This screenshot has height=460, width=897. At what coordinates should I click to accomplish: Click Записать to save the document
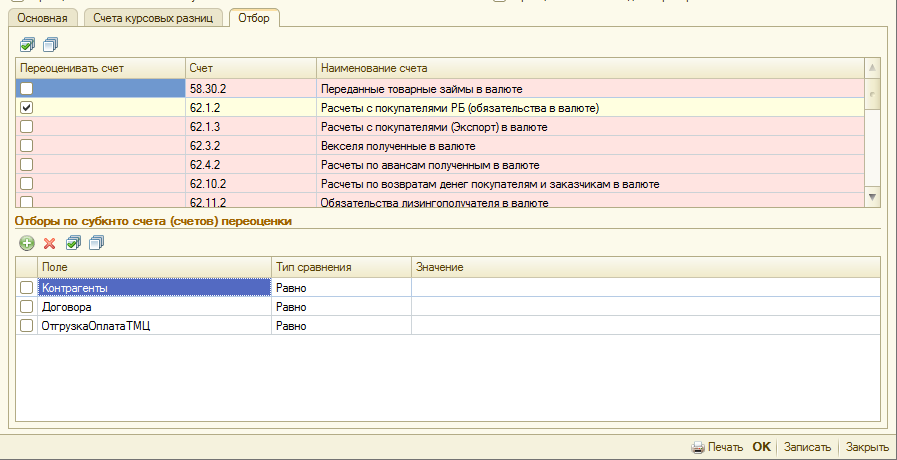click(x=806, y=448)
